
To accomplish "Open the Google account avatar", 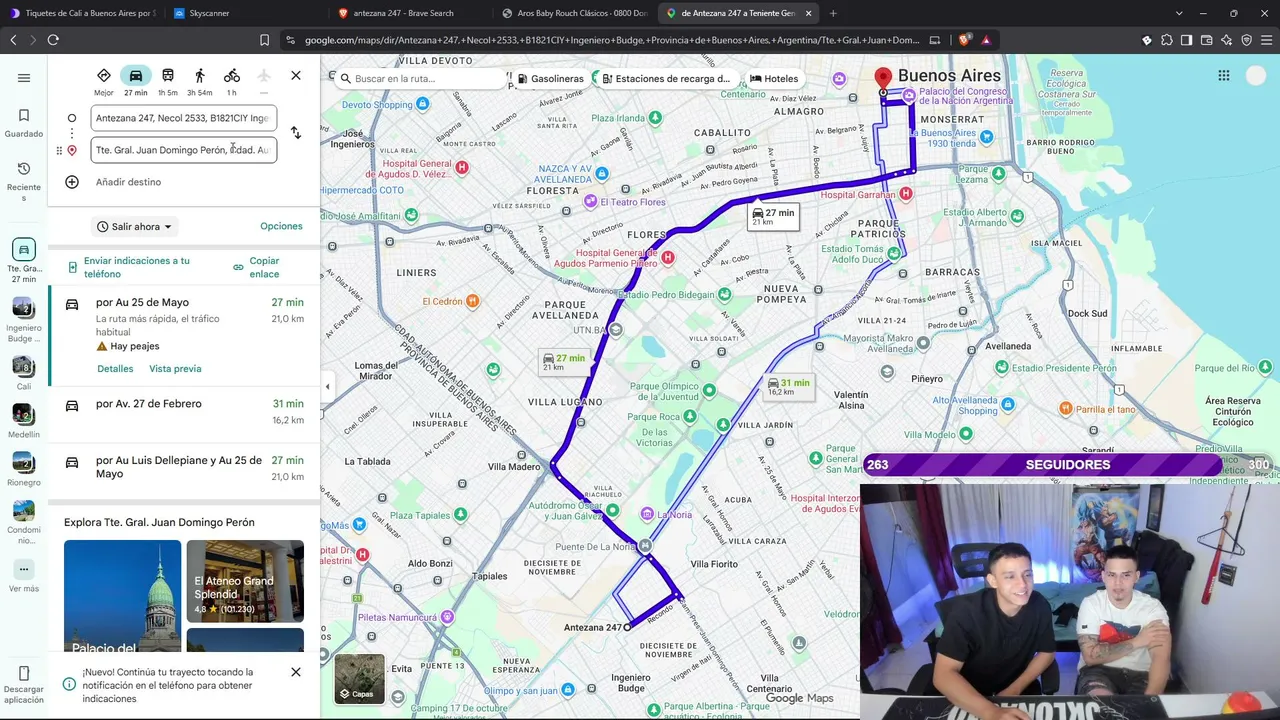I will [1256, 75].
